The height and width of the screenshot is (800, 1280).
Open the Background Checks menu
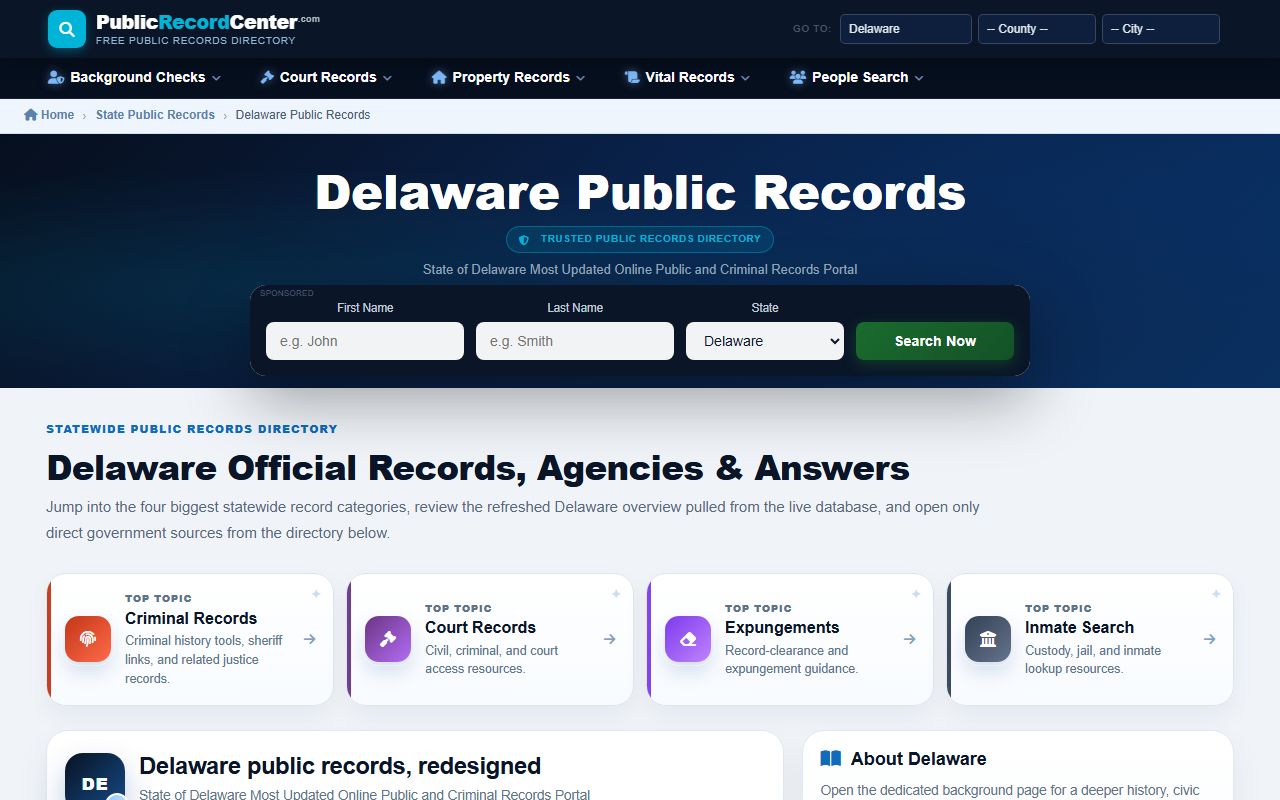click(x=134, y=77)
